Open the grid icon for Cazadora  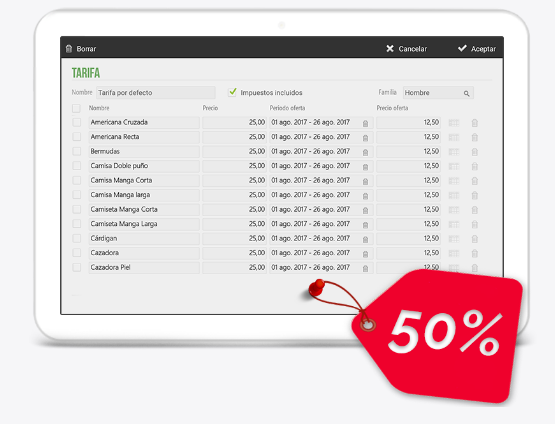coord(454,253)
